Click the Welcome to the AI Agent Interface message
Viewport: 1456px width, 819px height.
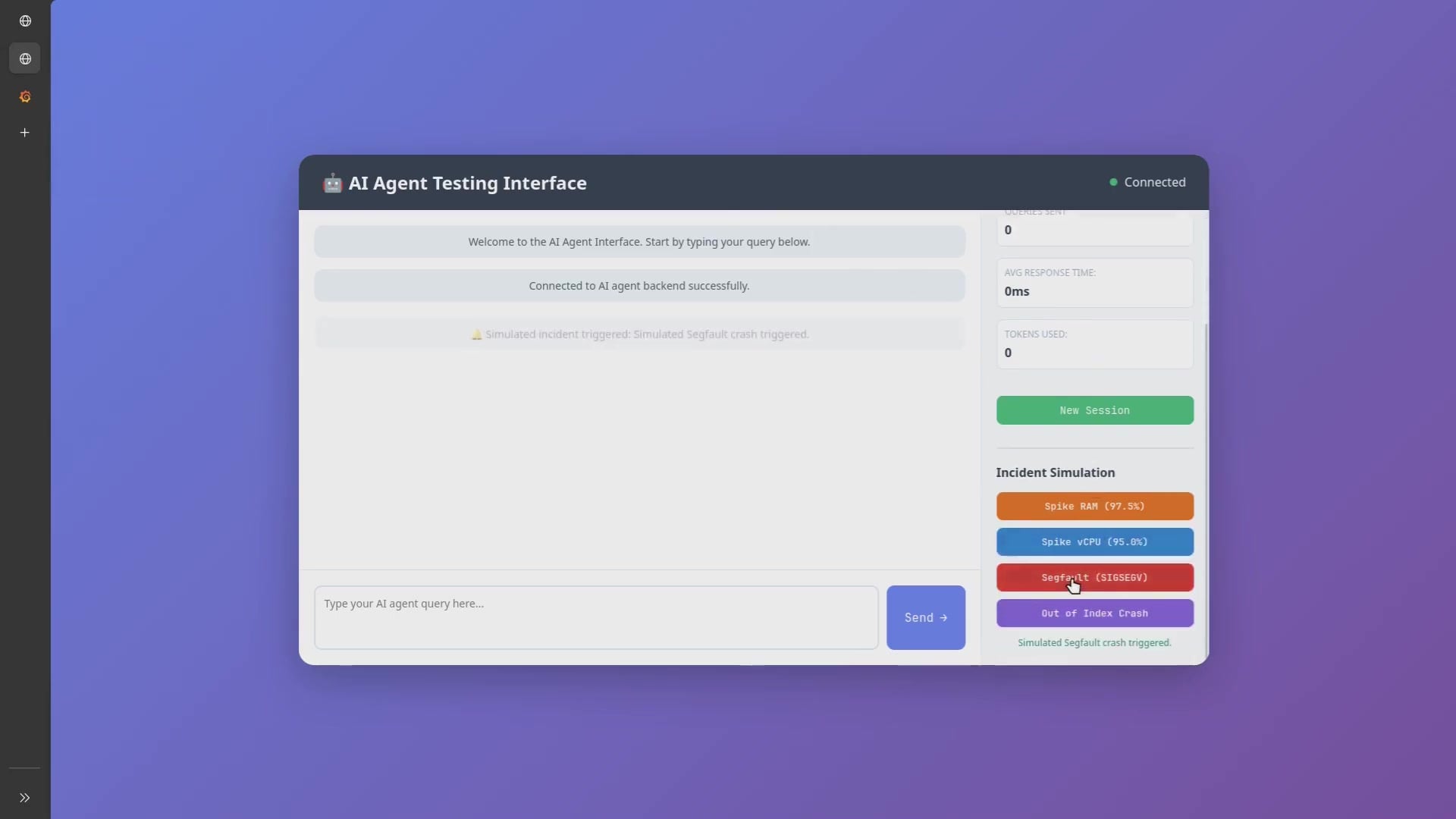click(639, 242)
